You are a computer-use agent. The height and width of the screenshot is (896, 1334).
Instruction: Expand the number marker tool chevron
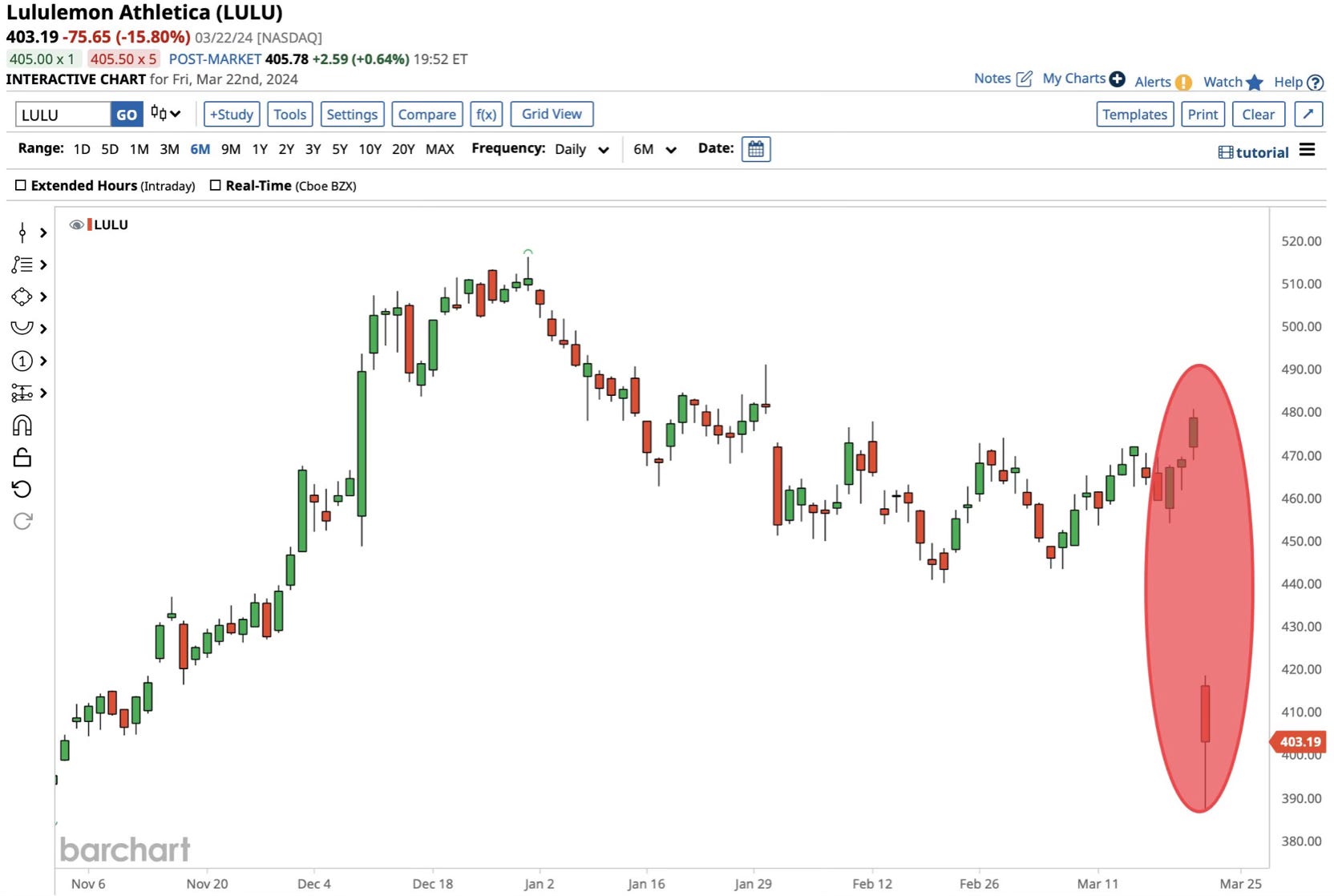click(43, 361)
